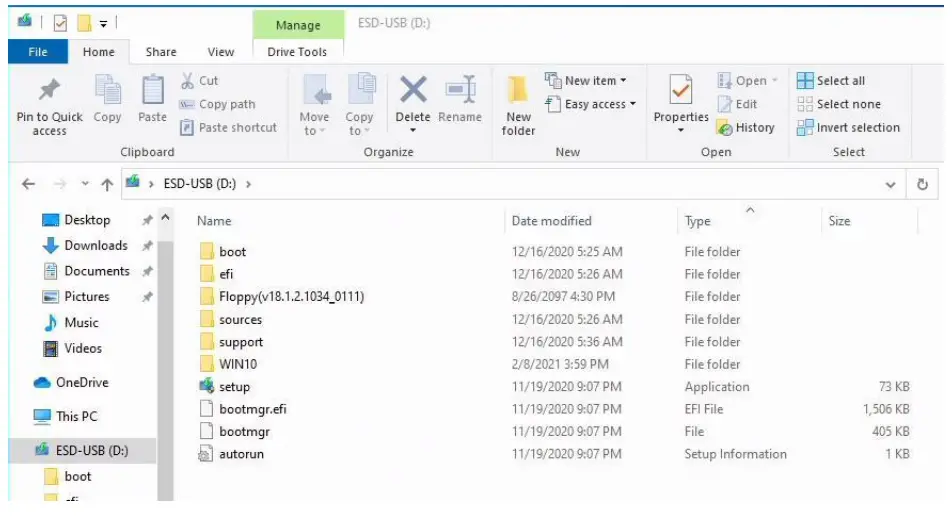The height and width of the screenshot is (531, 952).
Task: Open Videos in navigation pane
Action: [83, 348]
